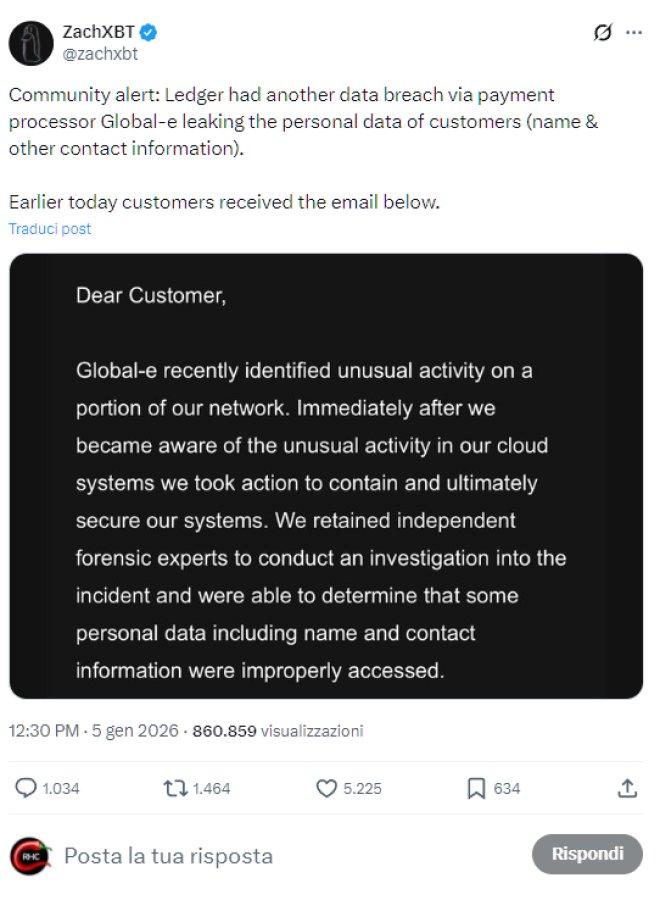Image resolution: width=660 pixels, height=900 pixels.
Task: Click the Traduci post link
Action: tap(50, 229)
